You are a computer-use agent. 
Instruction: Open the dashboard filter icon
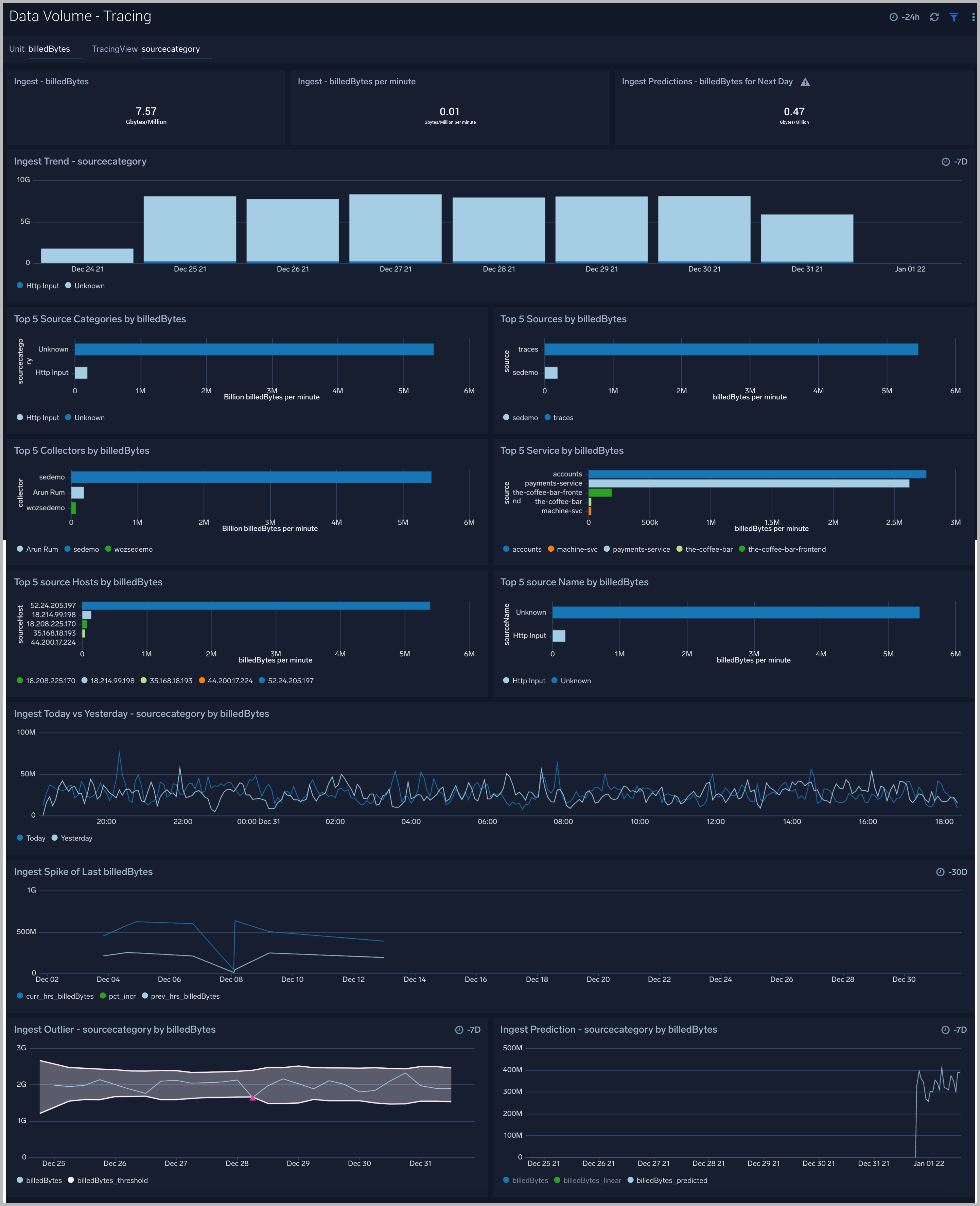953,17
